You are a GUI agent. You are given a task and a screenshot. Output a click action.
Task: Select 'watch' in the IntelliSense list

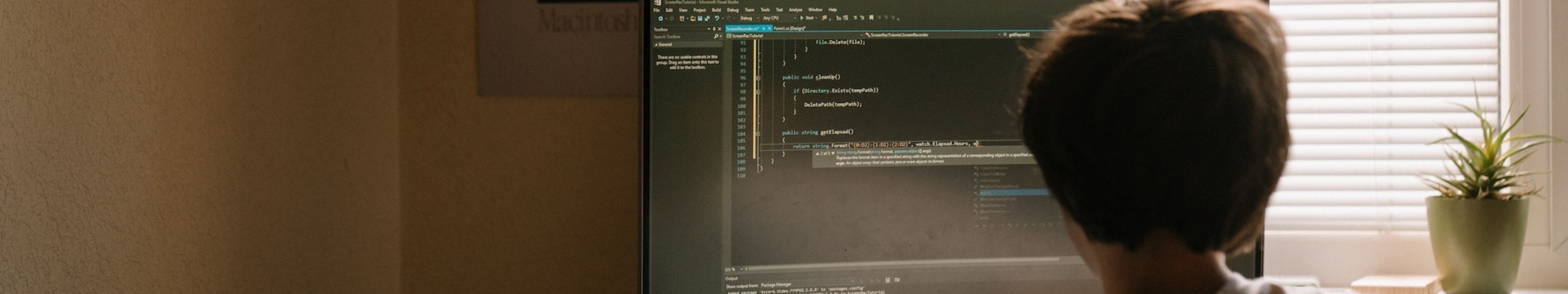point(1011,192)
